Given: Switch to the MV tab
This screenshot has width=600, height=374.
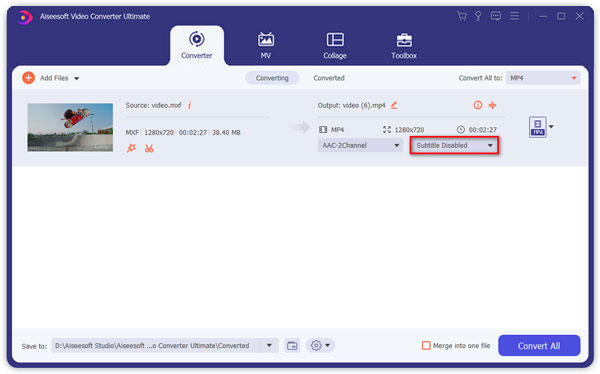Looking at the screenshot, I should [266, 46].
